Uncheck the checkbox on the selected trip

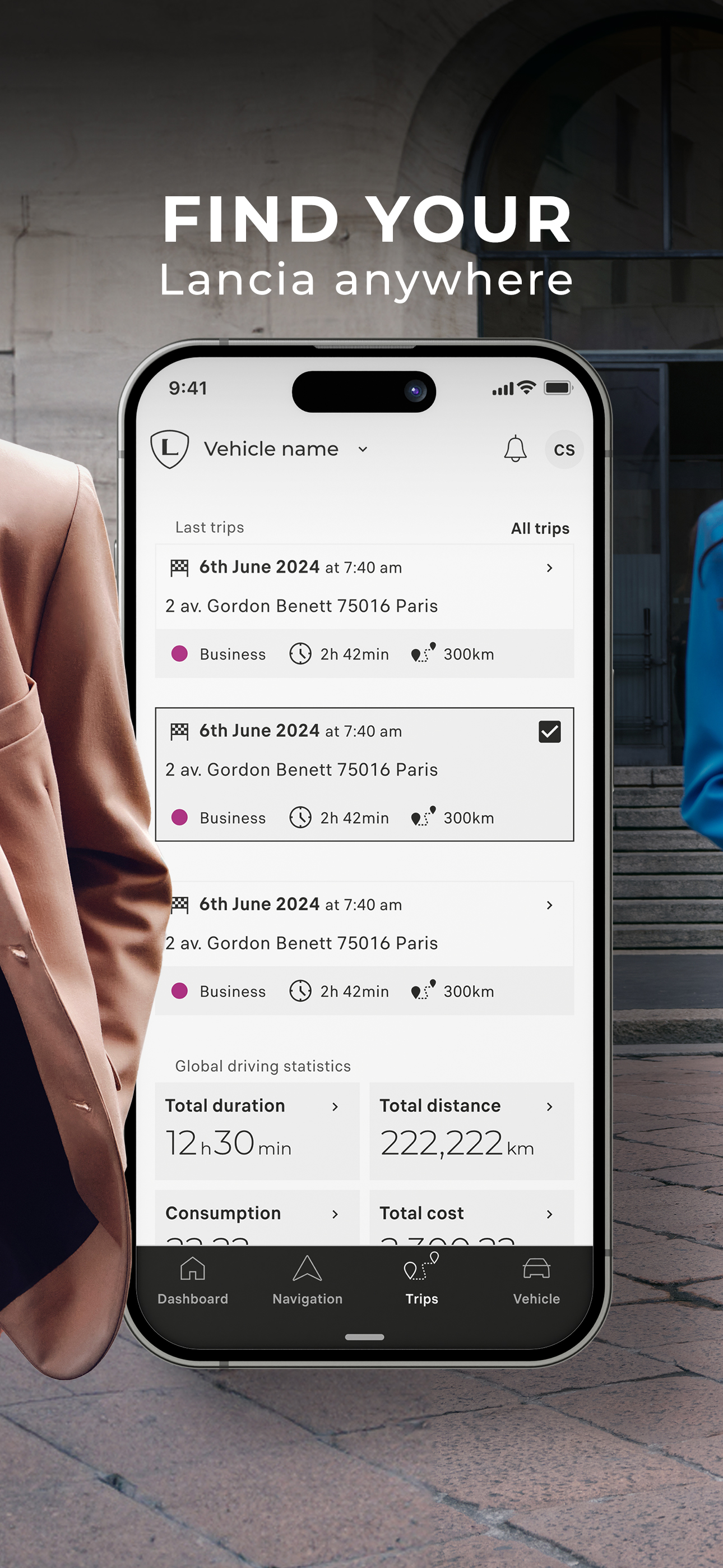point(550,732)
